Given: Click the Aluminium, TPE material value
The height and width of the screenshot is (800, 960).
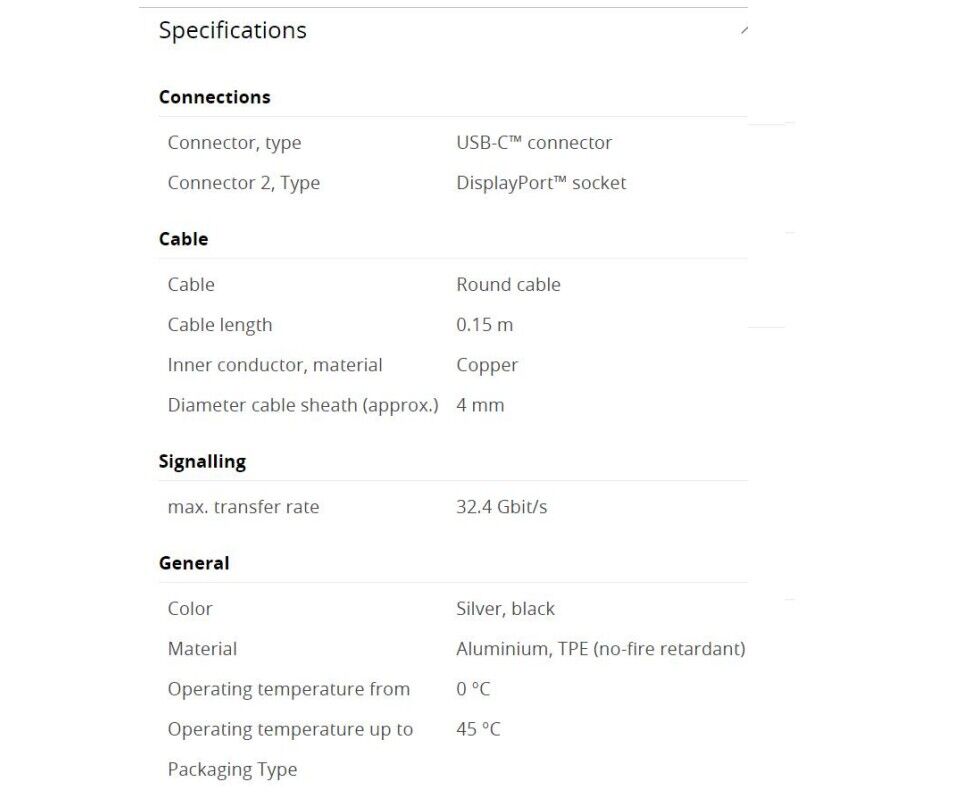Looking at the screenshot, I should click(x=600, y=649).
